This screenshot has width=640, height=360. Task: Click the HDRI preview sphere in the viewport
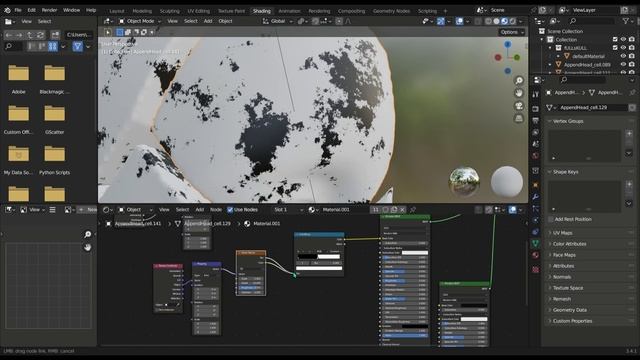tap(464, 181)
